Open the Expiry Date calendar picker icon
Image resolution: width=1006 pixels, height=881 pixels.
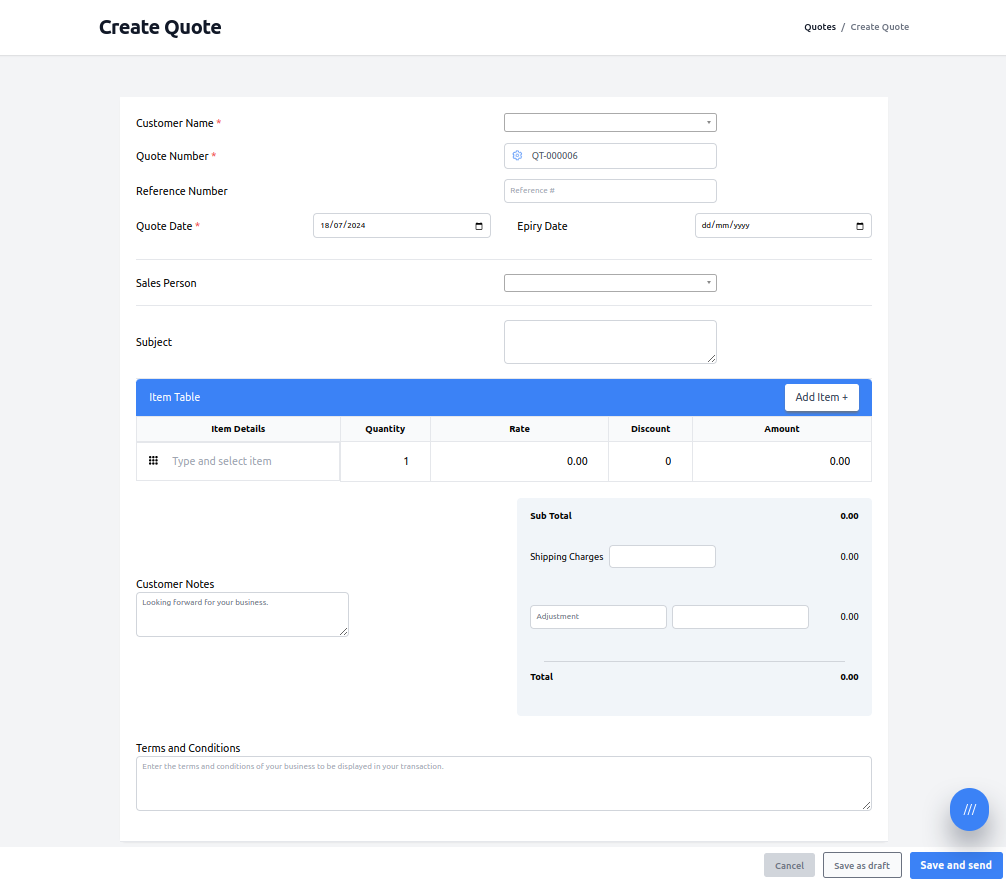[860, 226]
